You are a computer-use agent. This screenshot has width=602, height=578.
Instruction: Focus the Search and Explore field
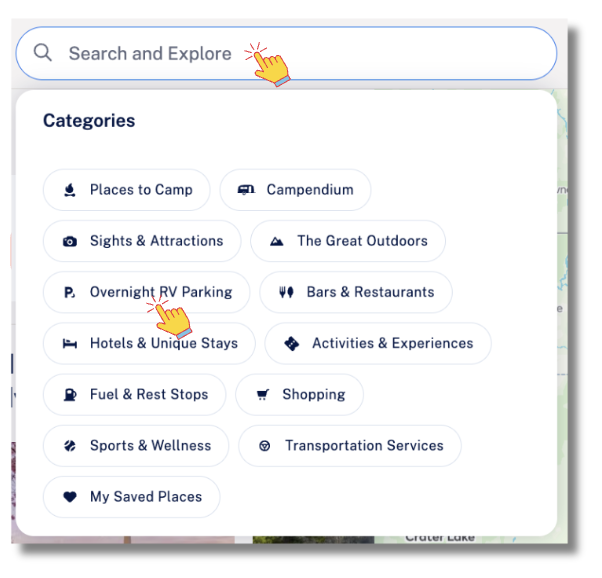(x=286, y=53)
